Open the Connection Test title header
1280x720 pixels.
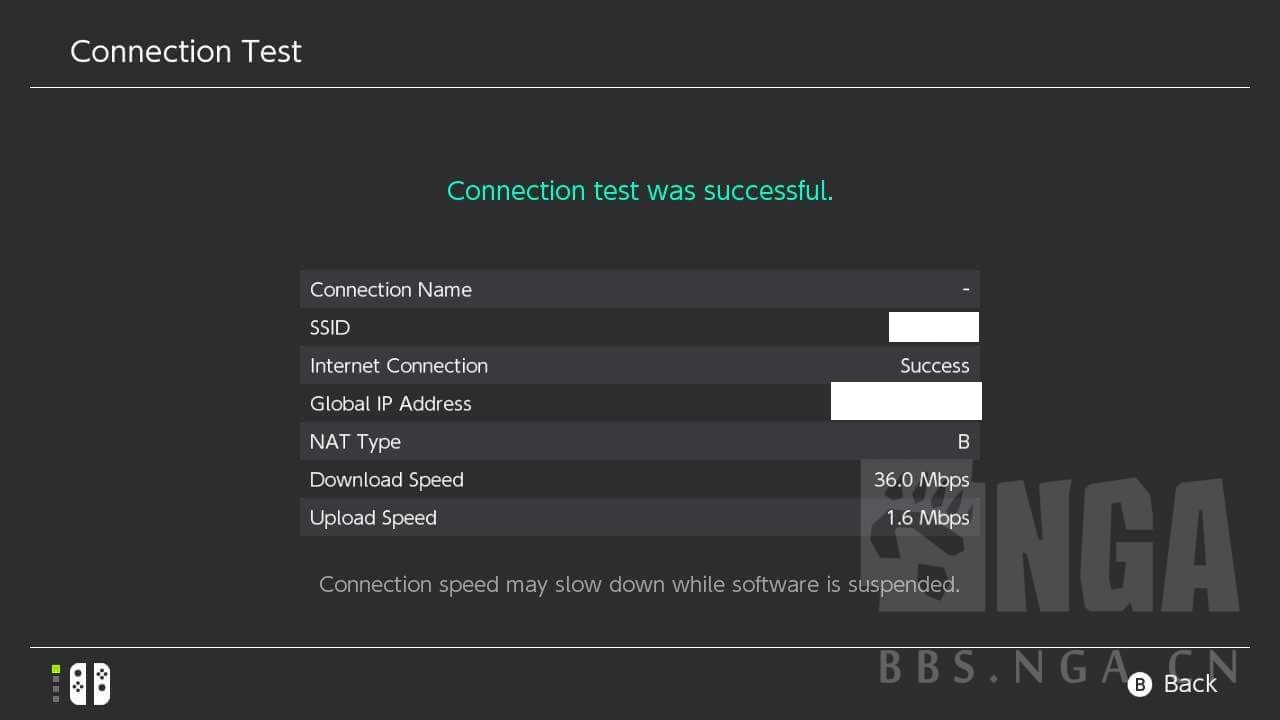point(186,51)
